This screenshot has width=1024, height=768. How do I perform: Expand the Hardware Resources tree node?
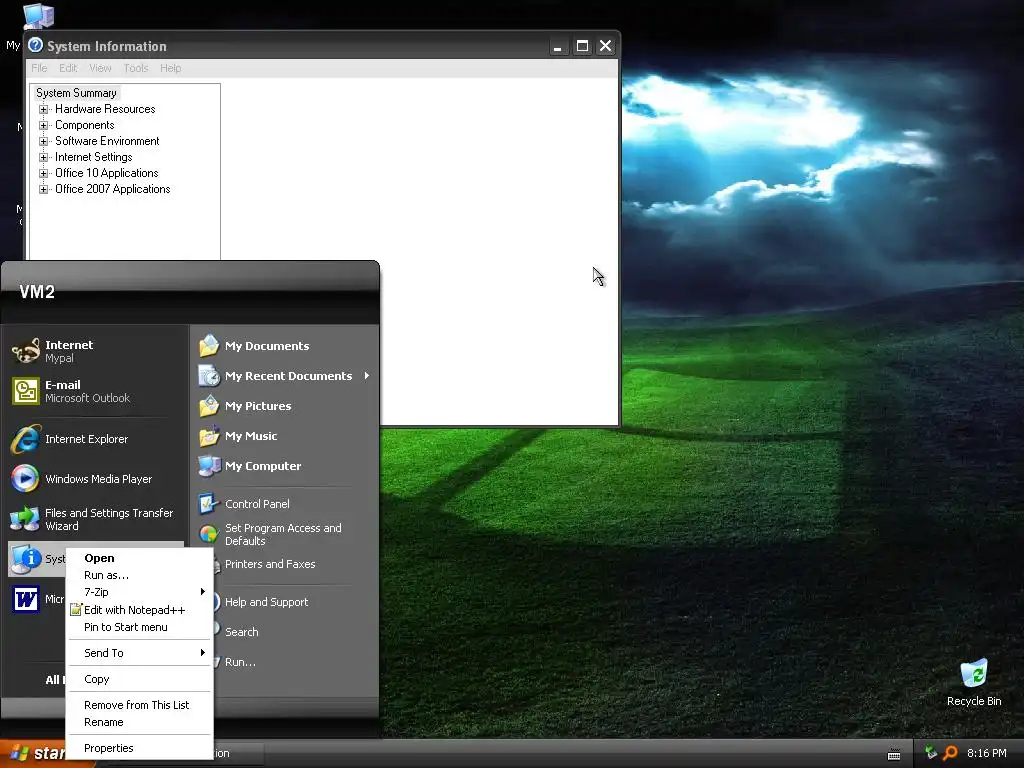[43, 109]
